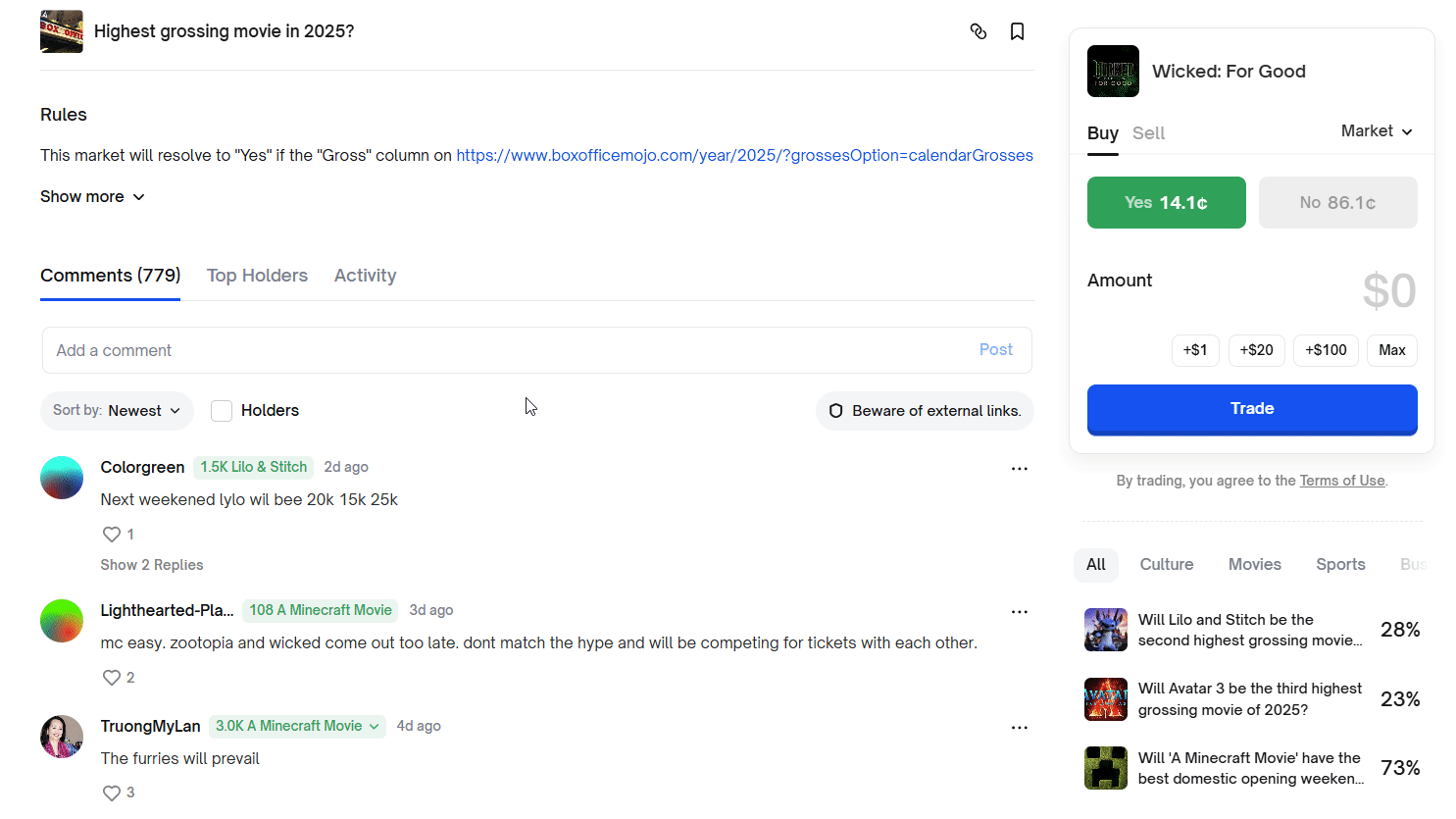Screen dimensions: 1456x819
Task: Open the three-dot menu on Lighthearted-Pla's comment
Action: click(x=1019, y=612)
